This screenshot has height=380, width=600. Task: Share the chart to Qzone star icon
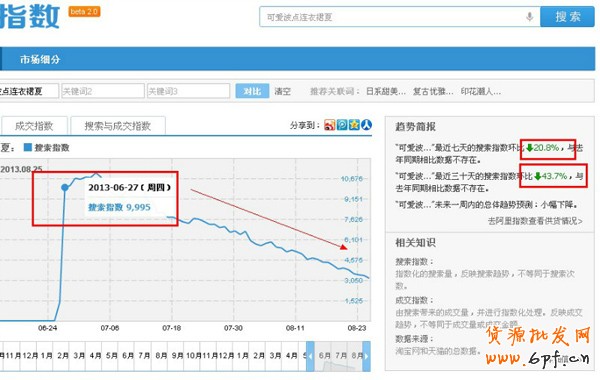point(354,125)
